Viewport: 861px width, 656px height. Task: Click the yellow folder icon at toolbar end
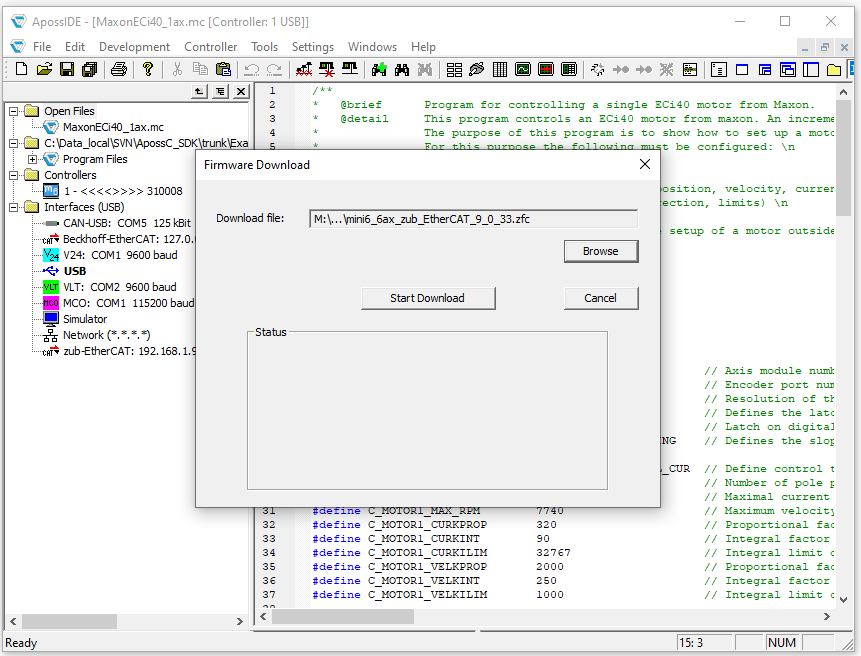point(834,69)
